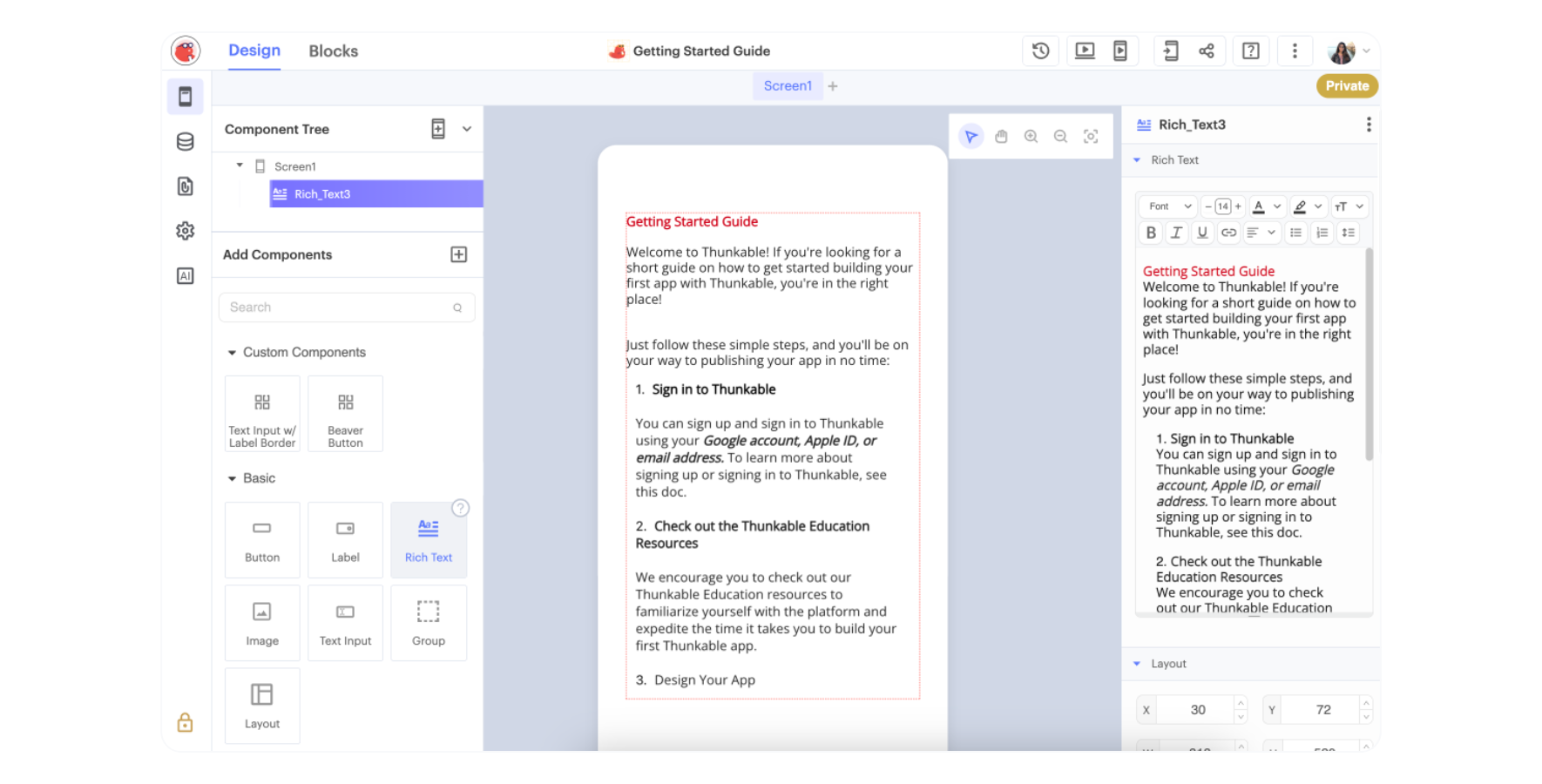The height and width of the screenshot is (784, 1542).
Task: Click the lock icon at sidebar bottom
Action: coord(186,722)
